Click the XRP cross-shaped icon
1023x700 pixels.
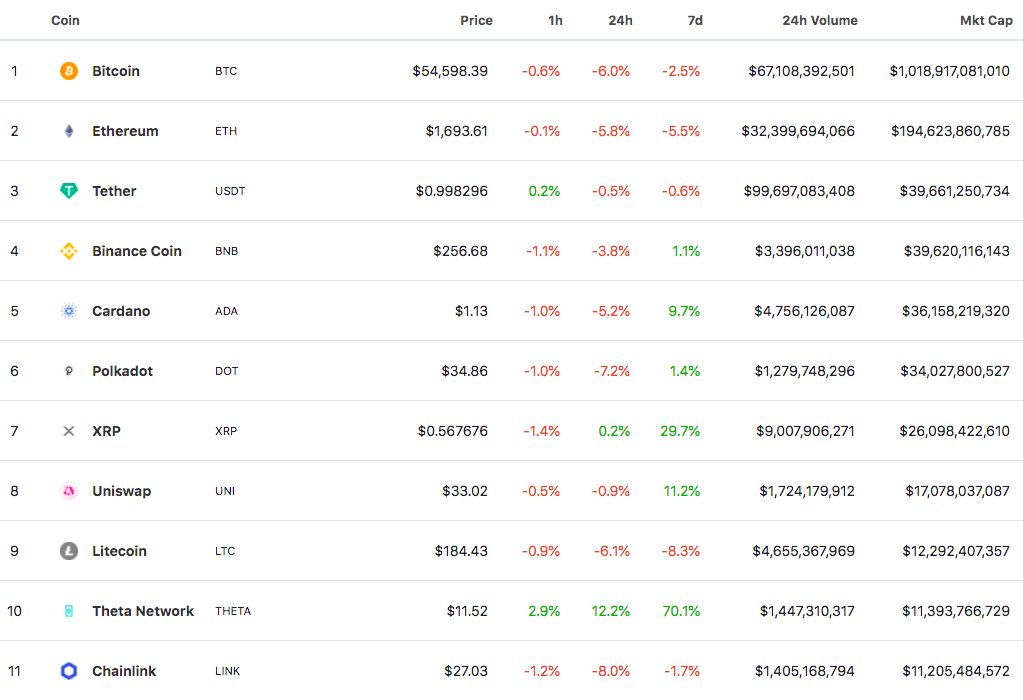click(68, 431)
